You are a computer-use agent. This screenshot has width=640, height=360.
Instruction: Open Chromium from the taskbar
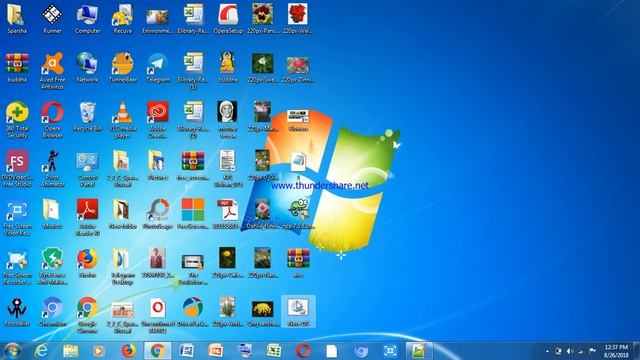coord(361,351)
